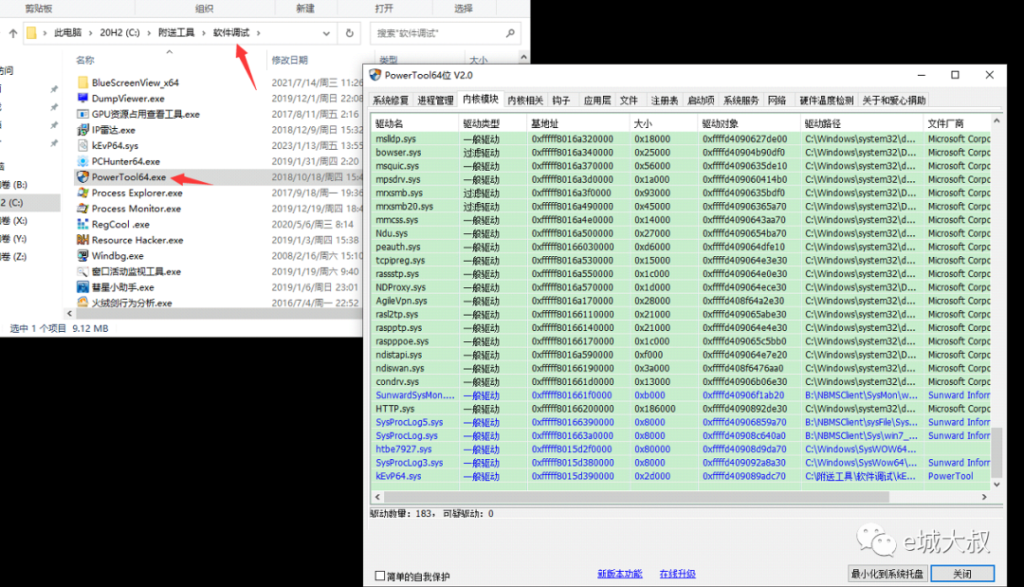The image size is (1024, 587).
Task: Click the 最小化到系统托盘 button
Action: click(x=888, y=574)
